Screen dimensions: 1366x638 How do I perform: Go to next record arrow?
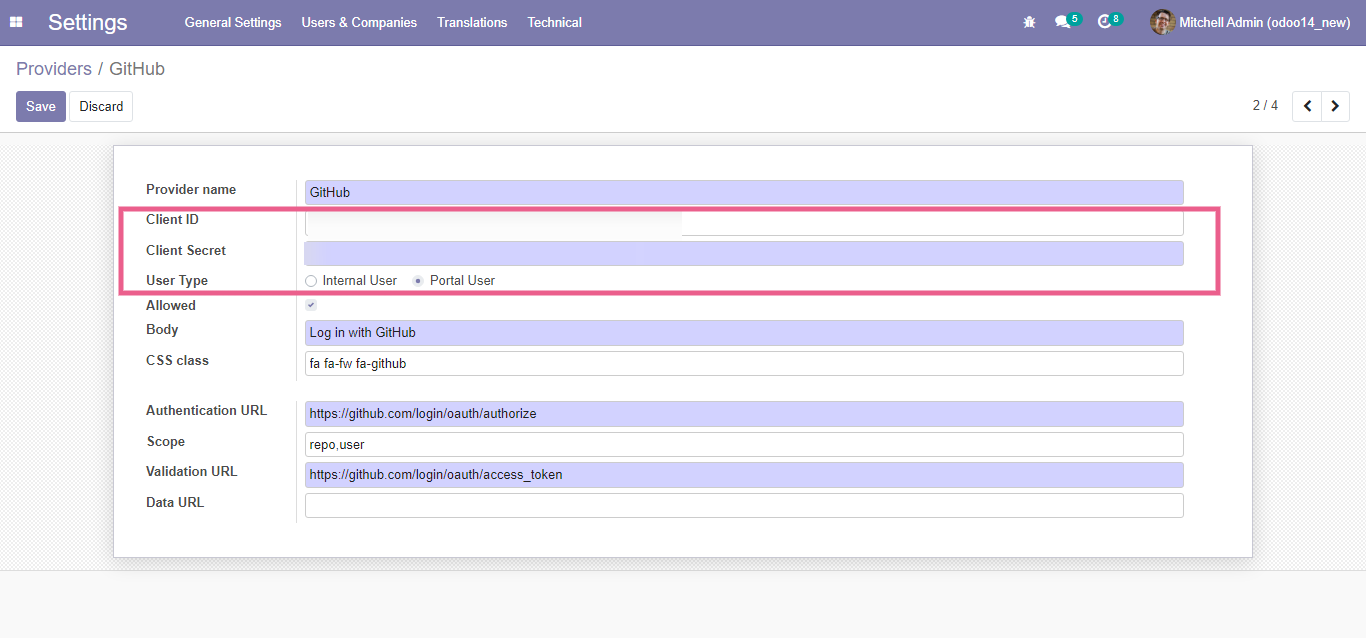[1335, 106]
